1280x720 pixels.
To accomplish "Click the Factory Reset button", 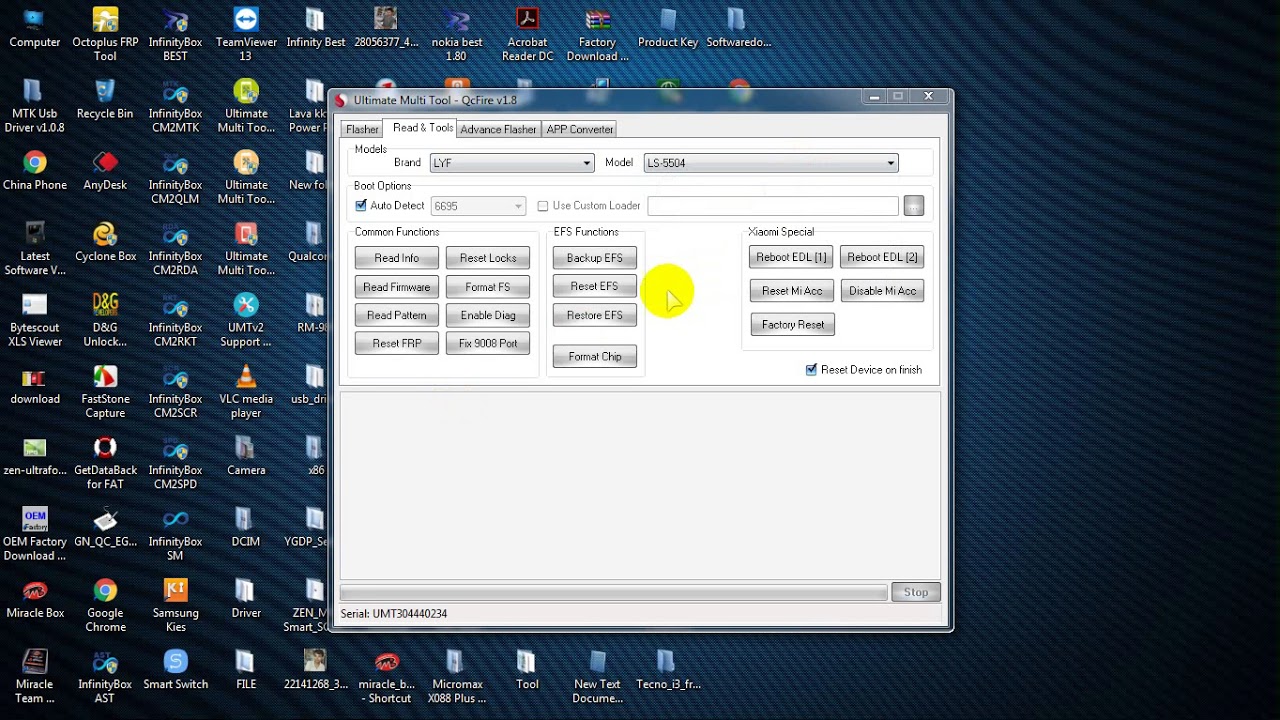I will (793, 325).
